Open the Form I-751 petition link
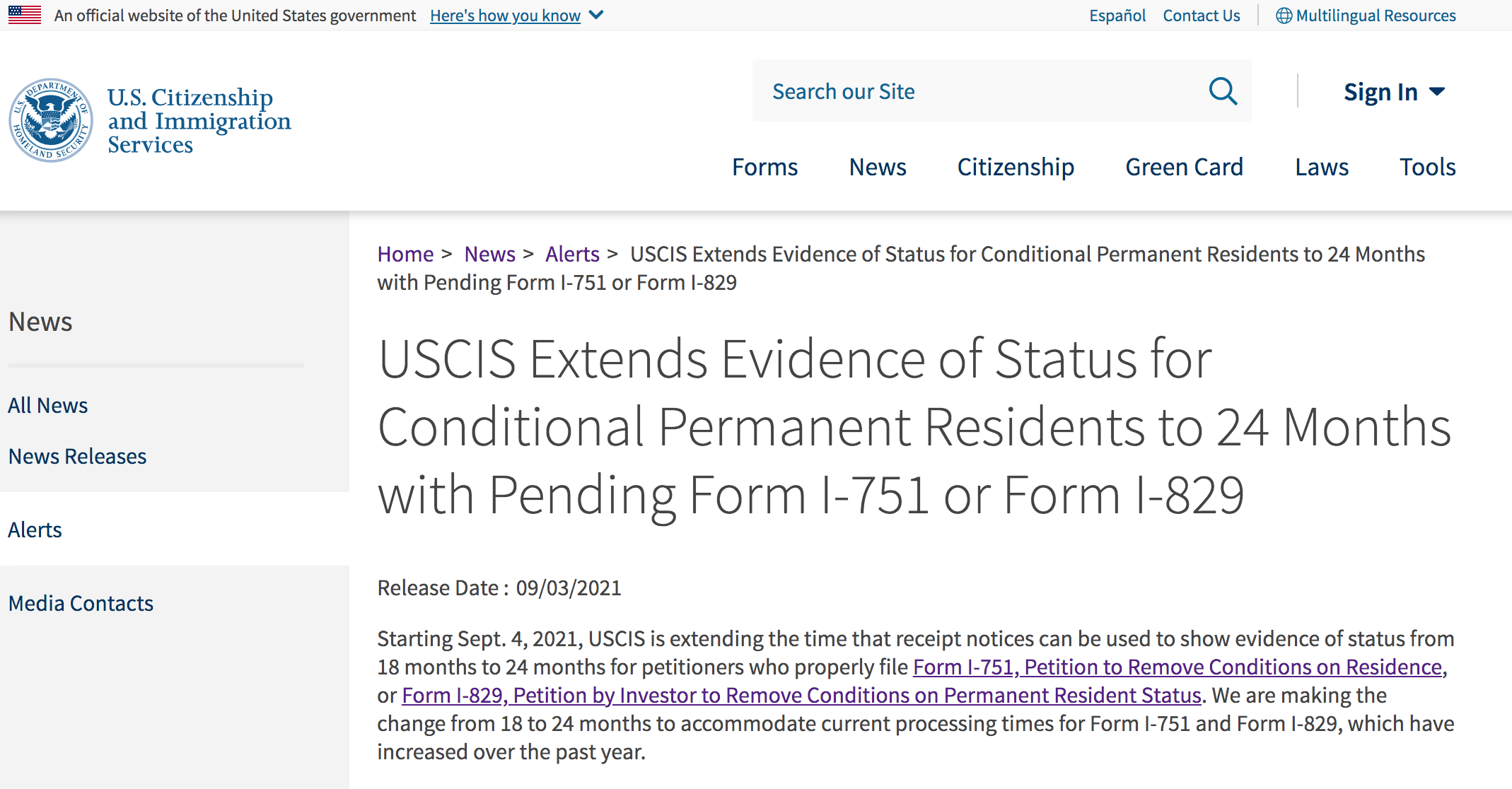Screen dimensions: 1512x789 (x=1177, y=667)
